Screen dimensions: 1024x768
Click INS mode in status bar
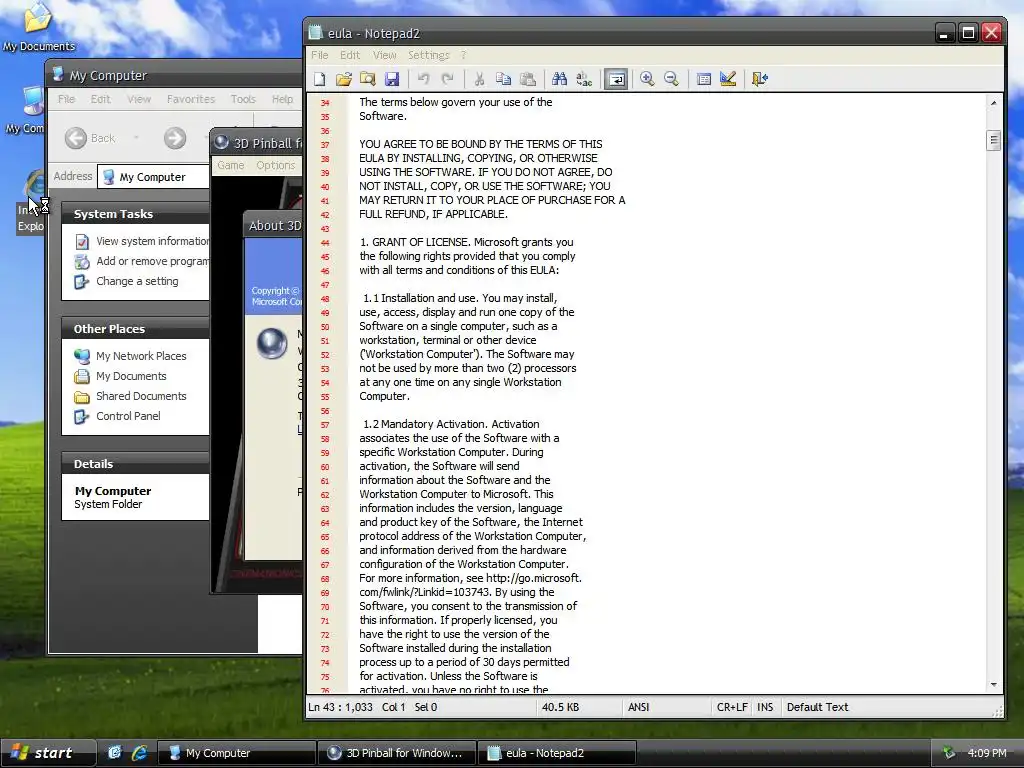coord(765,707)
